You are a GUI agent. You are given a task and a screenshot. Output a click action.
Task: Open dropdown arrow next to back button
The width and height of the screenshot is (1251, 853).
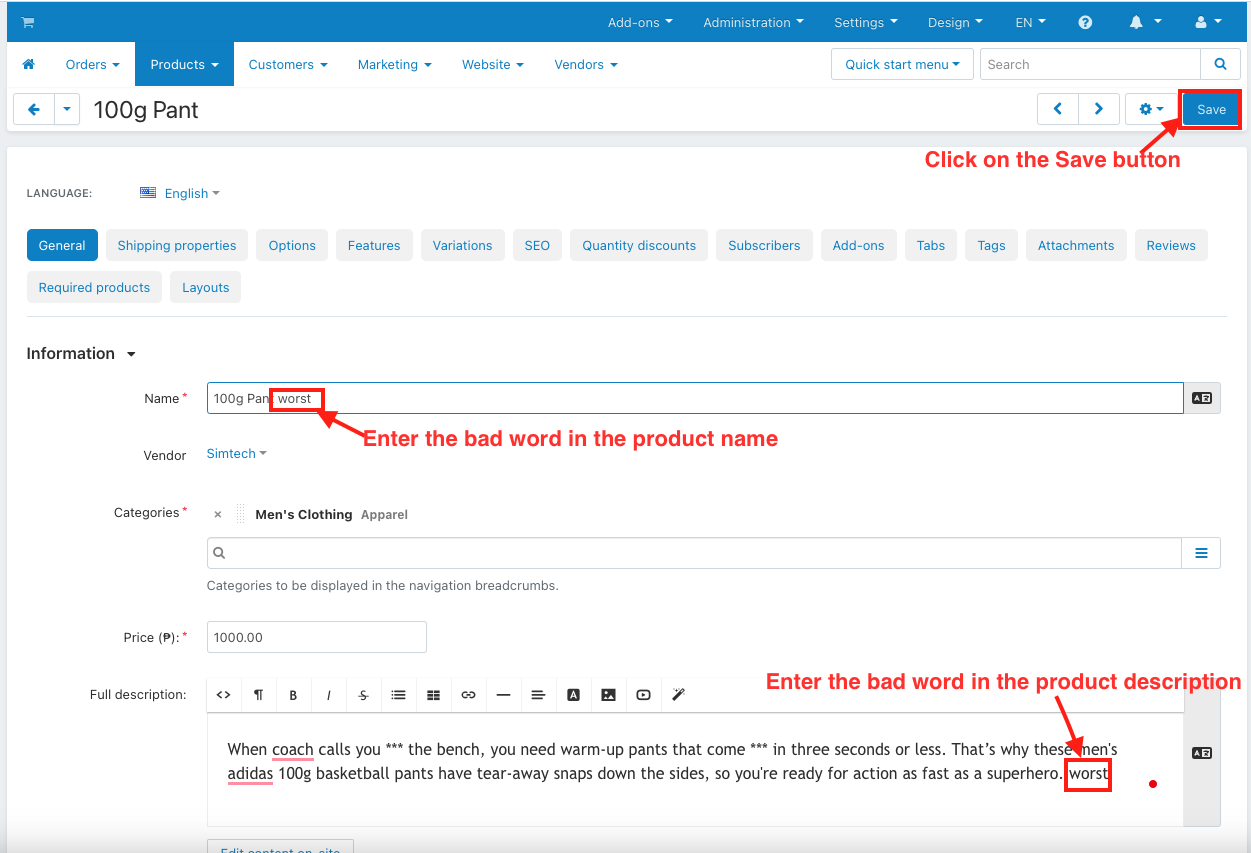tap(67, 110)
